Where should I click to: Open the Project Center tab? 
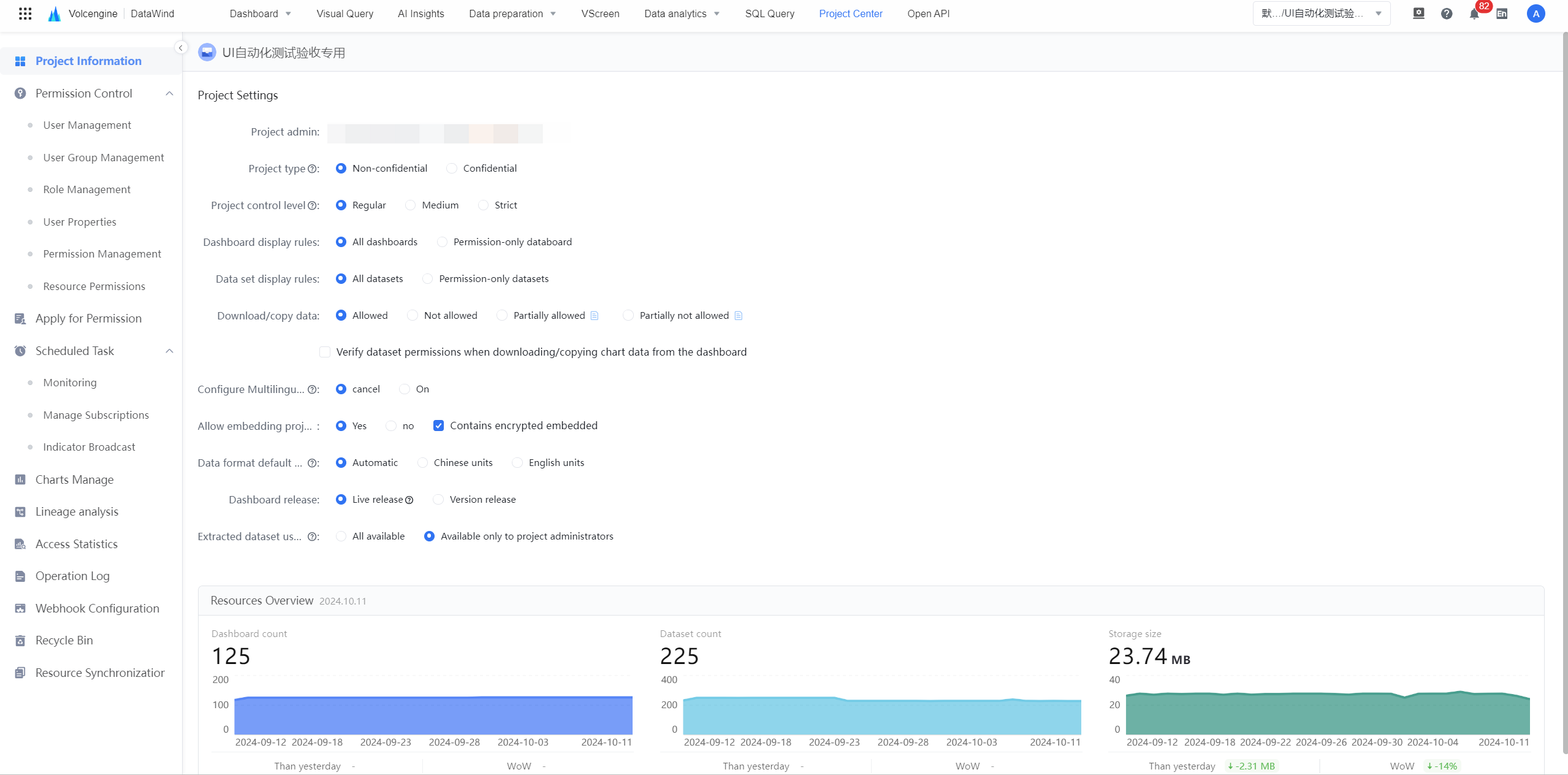(850, 13)
